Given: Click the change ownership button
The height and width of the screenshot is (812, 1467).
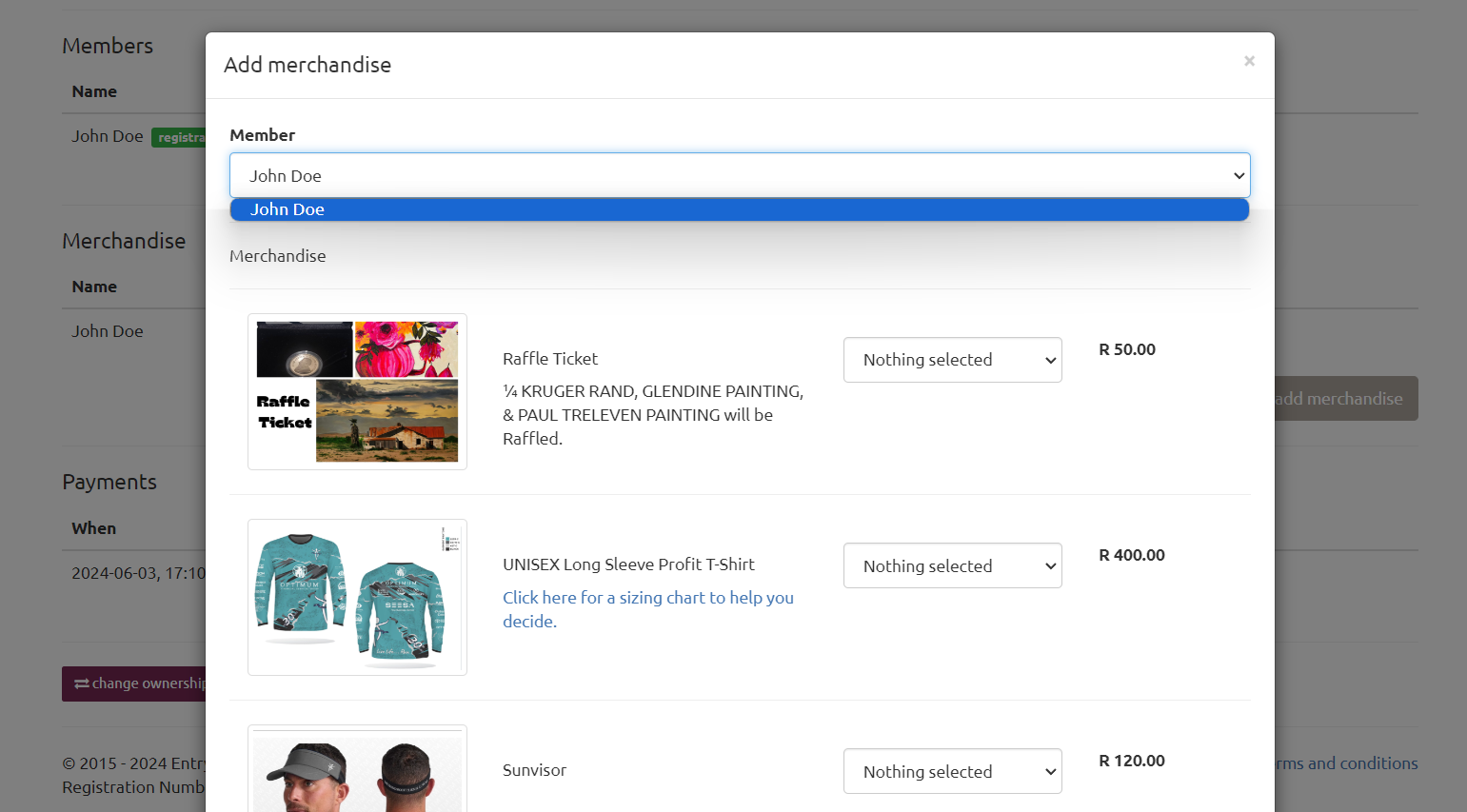Looking at the screenshot, I should (x=134, y=683).
